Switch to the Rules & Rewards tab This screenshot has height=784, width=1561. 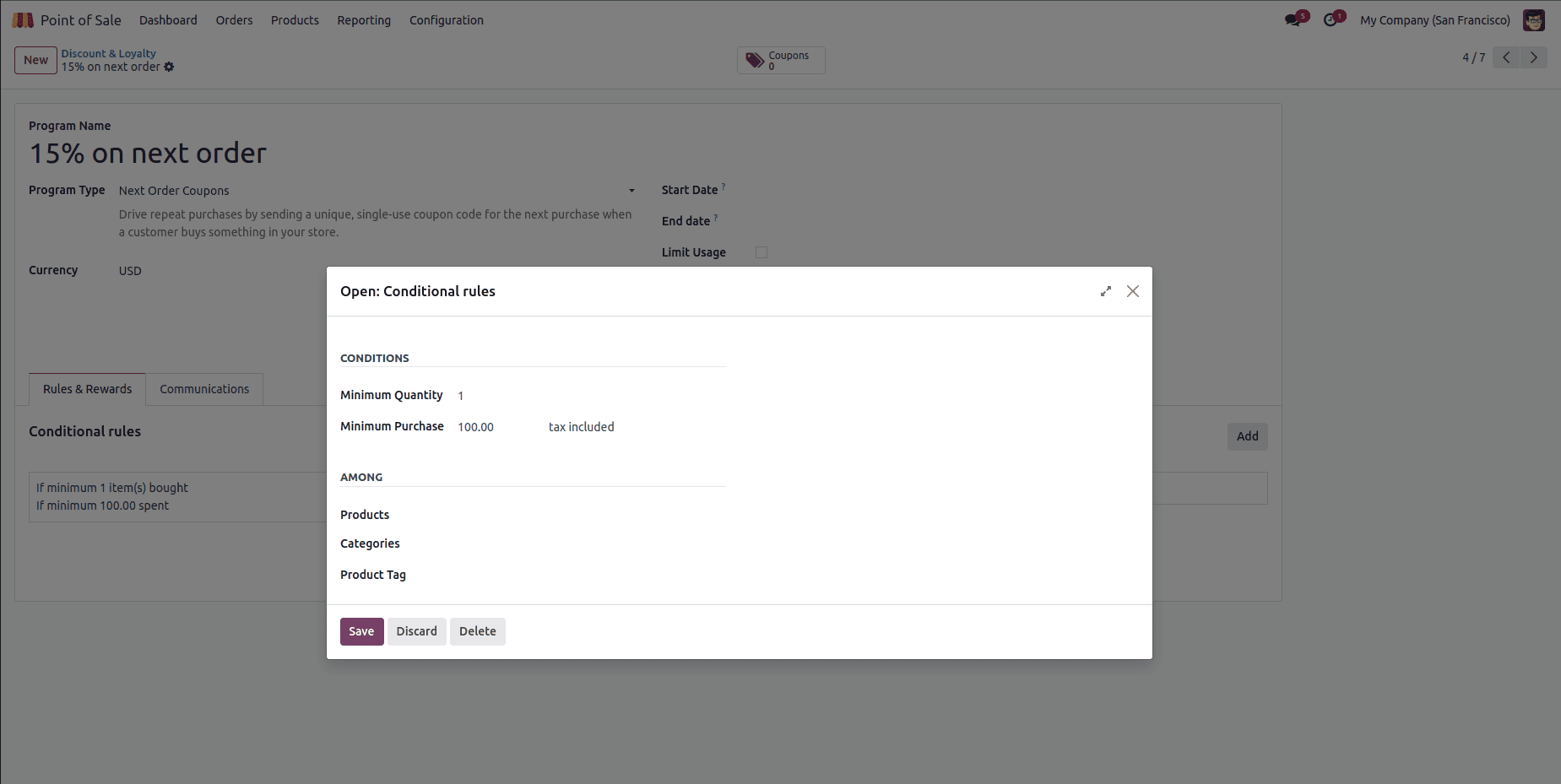(88, 389)
